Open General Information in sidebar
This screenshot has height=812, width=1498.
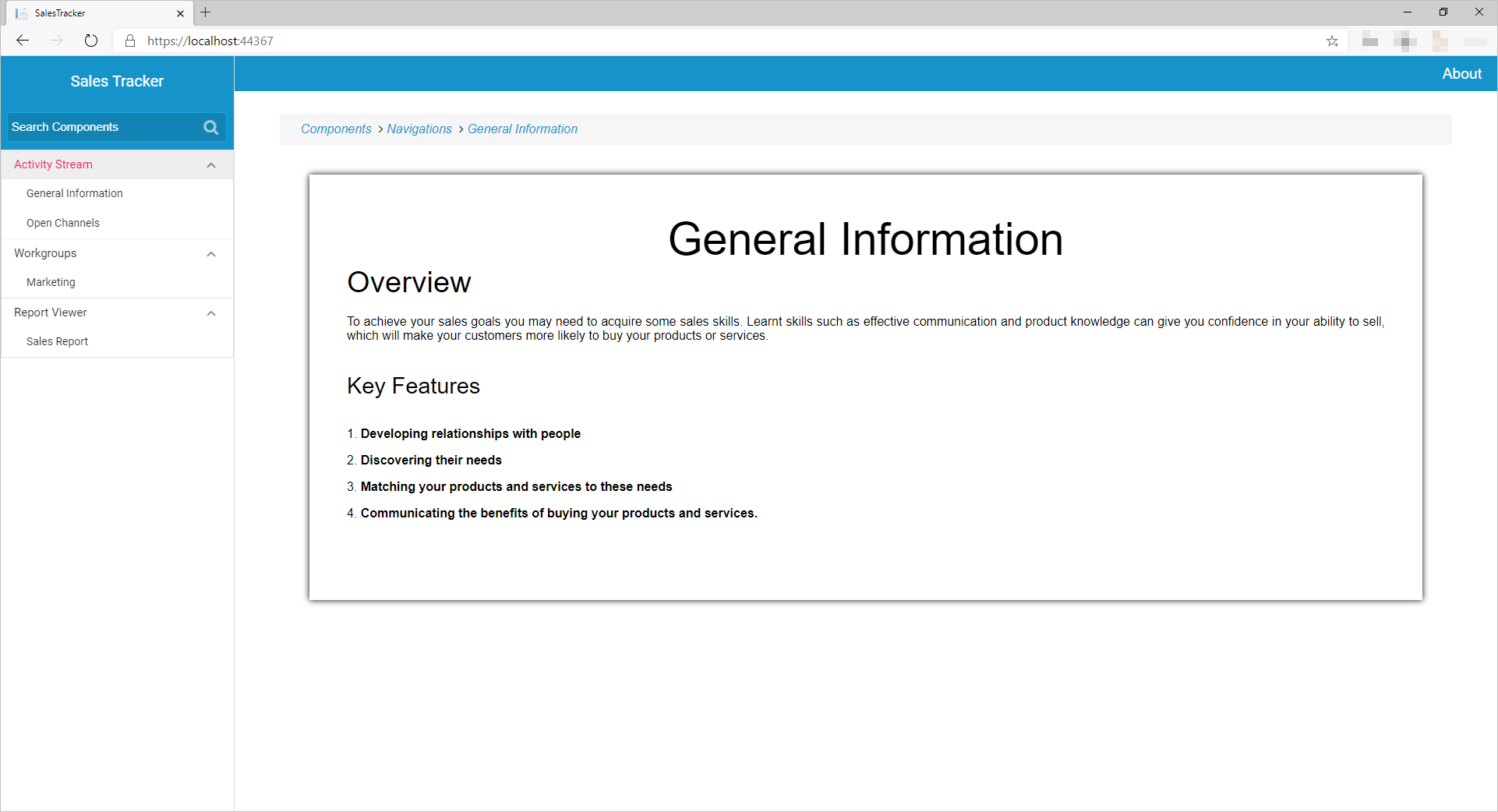tap(75, 193)
